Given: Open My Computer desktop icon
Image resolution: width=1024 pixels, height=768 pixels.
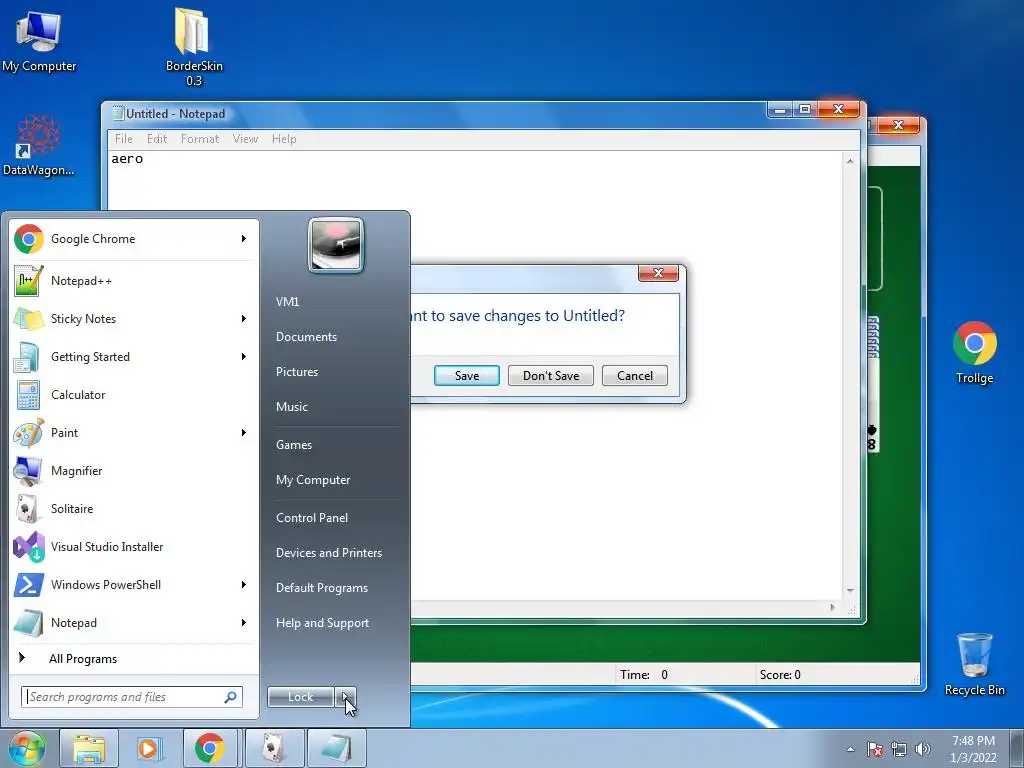Looking at the screenshot, I should tap(39, 39).
